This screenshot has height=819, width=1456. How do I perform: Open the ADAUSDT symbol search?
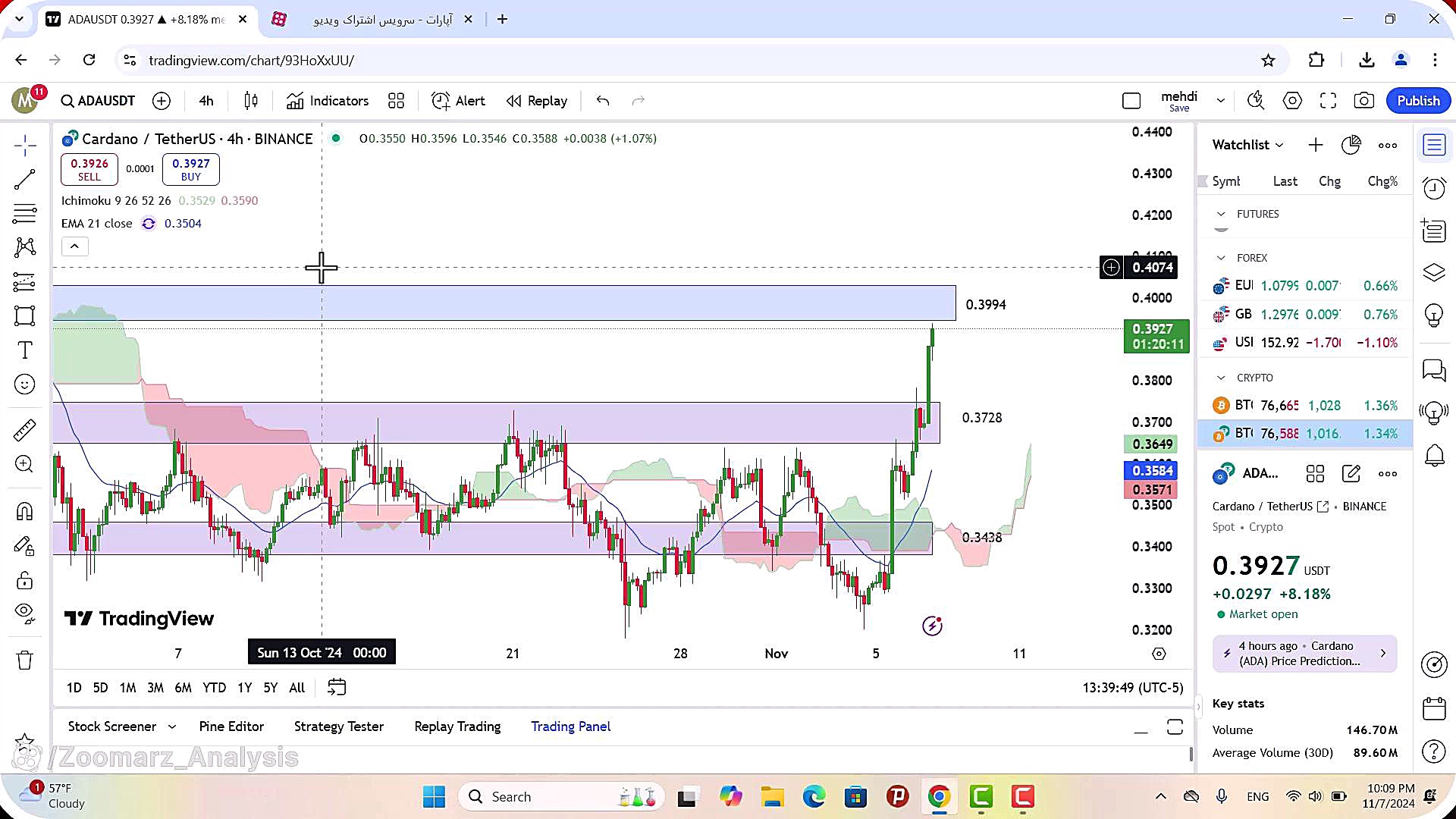(98, 101)
